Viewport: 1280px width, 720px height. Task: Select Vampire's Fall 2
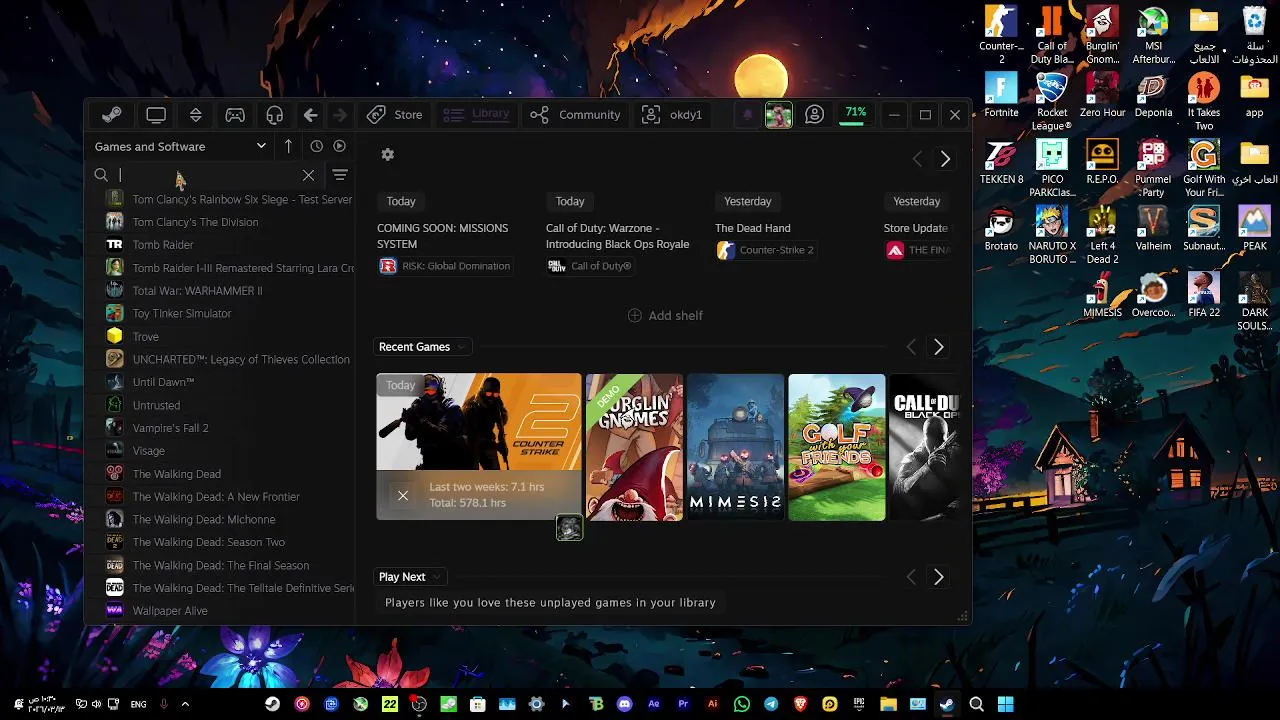[170, 428]
